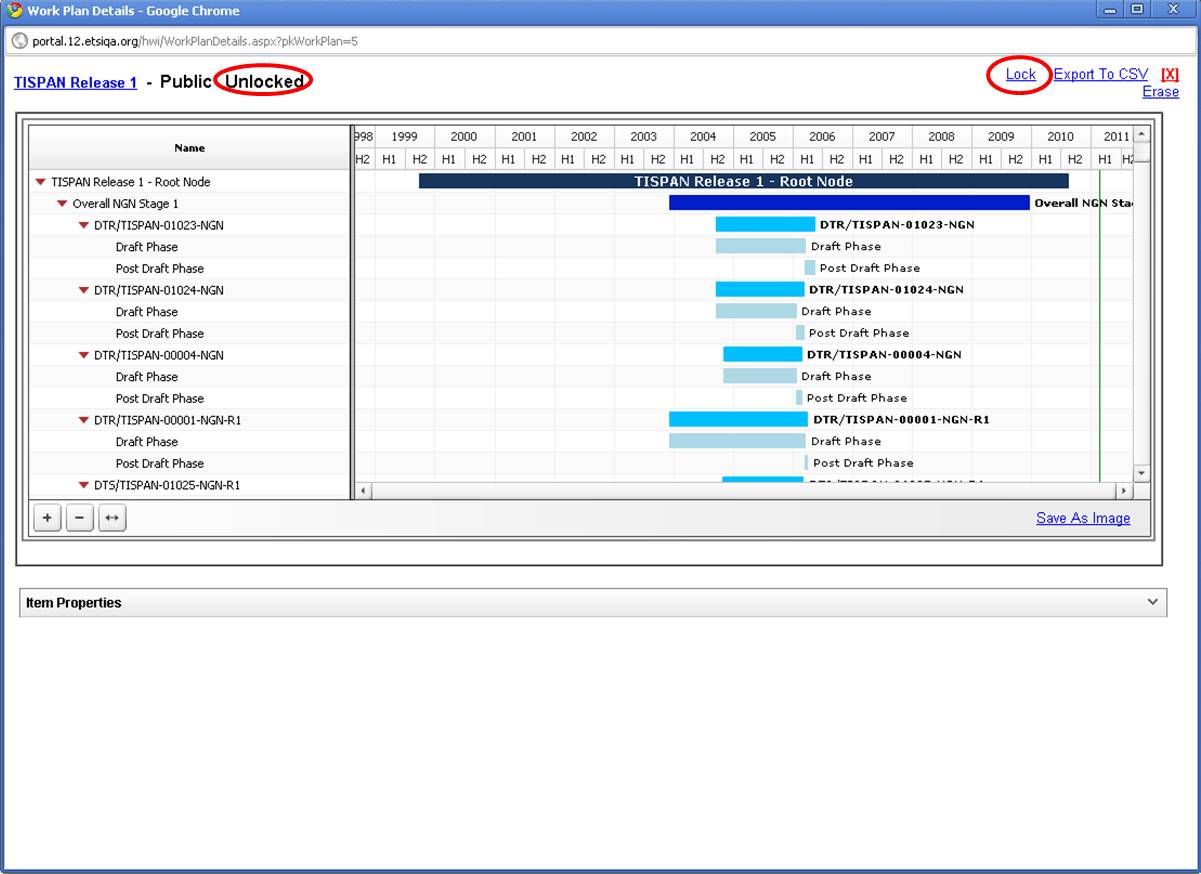Select Draft Phase row under DTR/TISPAN-01024-NGN
The image size is (1201, 874).
[x=190, y=312]
